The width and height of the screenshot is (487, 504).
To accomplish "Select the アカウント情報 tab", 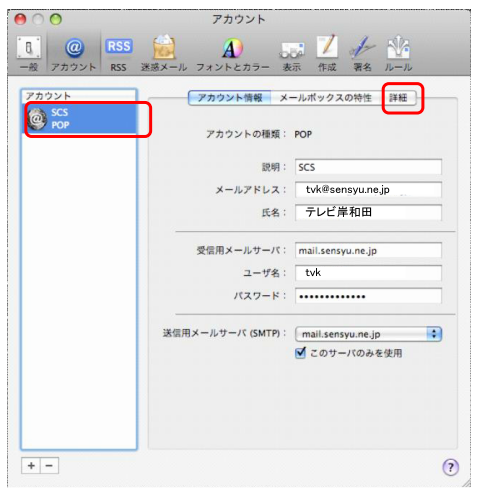I will click(x=230, y=98).
